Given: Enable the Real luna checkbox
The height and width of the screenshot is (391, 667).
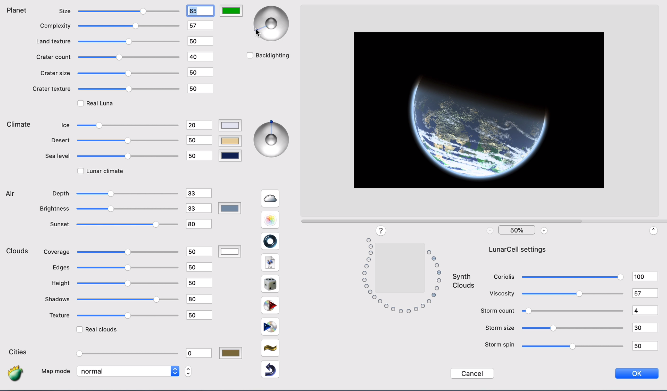Looking at the screenshot, I should (80, 103).
